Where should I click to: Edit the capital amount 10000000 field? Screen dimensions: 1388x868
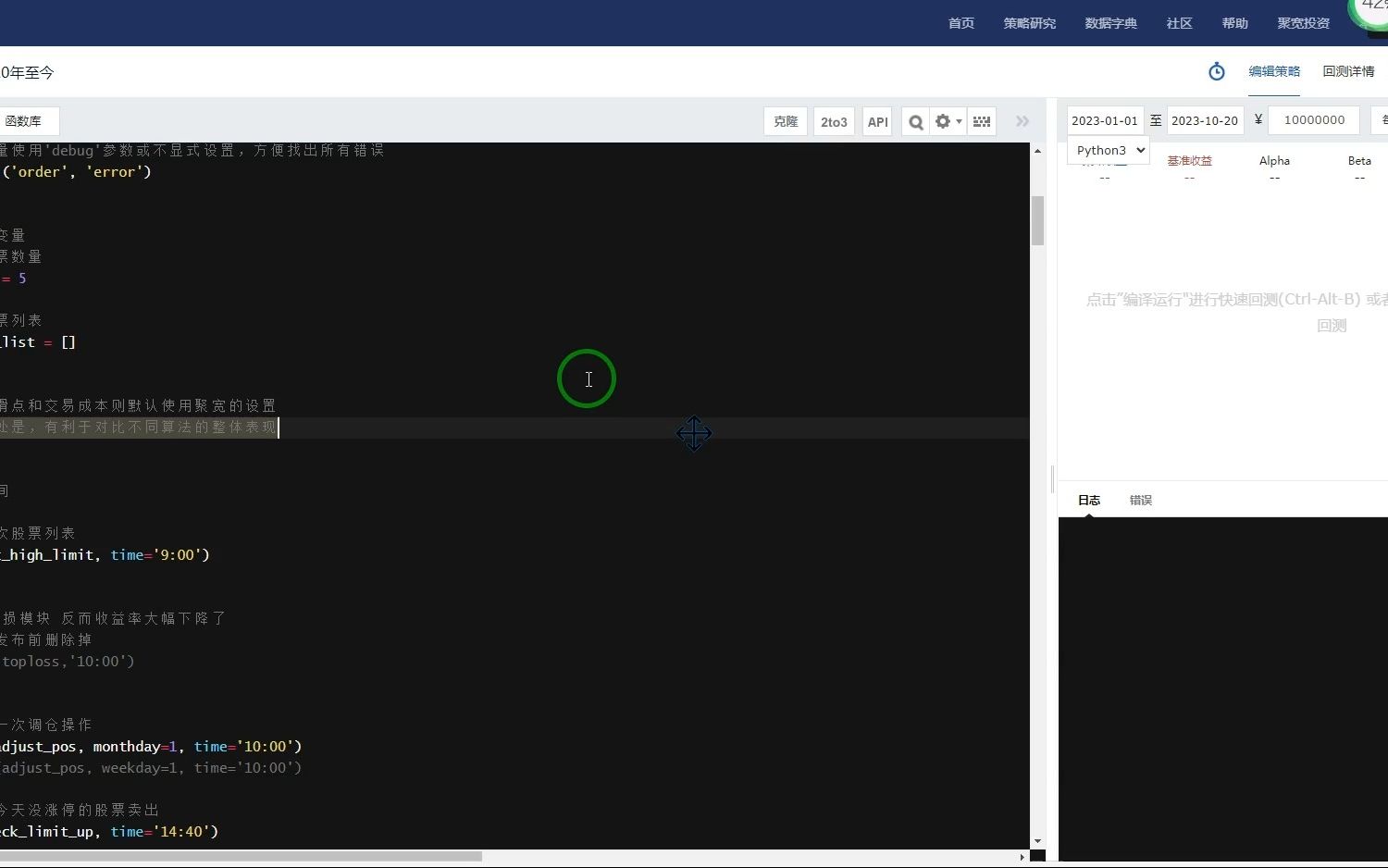(x=1314, y=119)
